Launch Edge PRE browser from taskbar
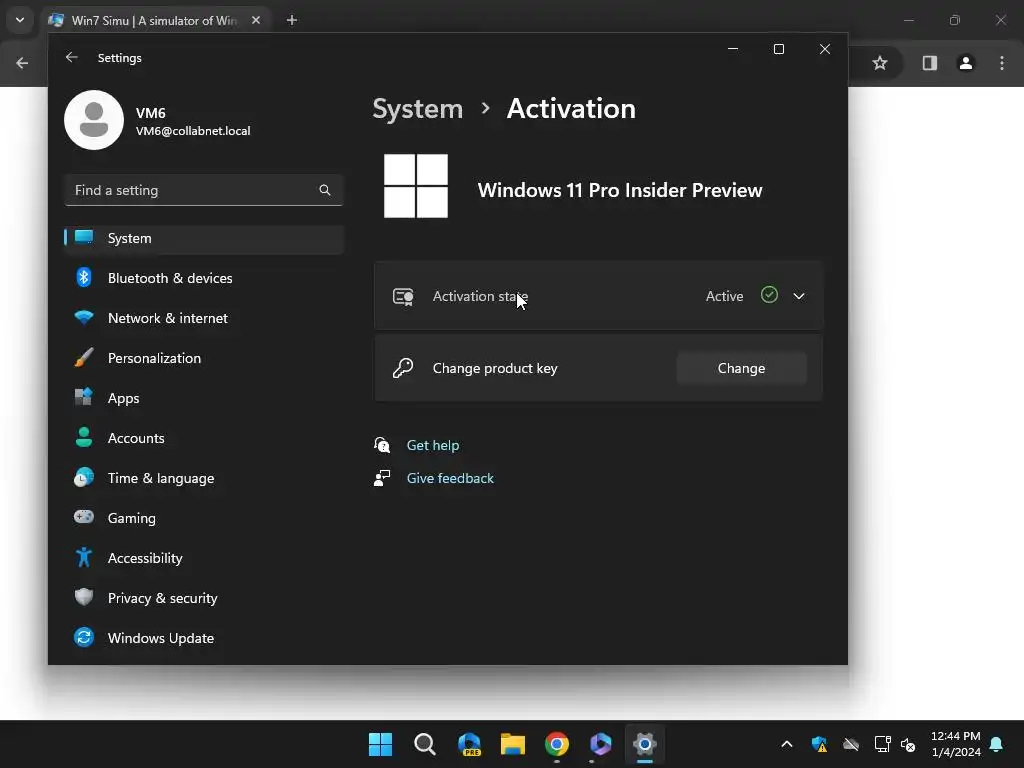 [469, 744]
